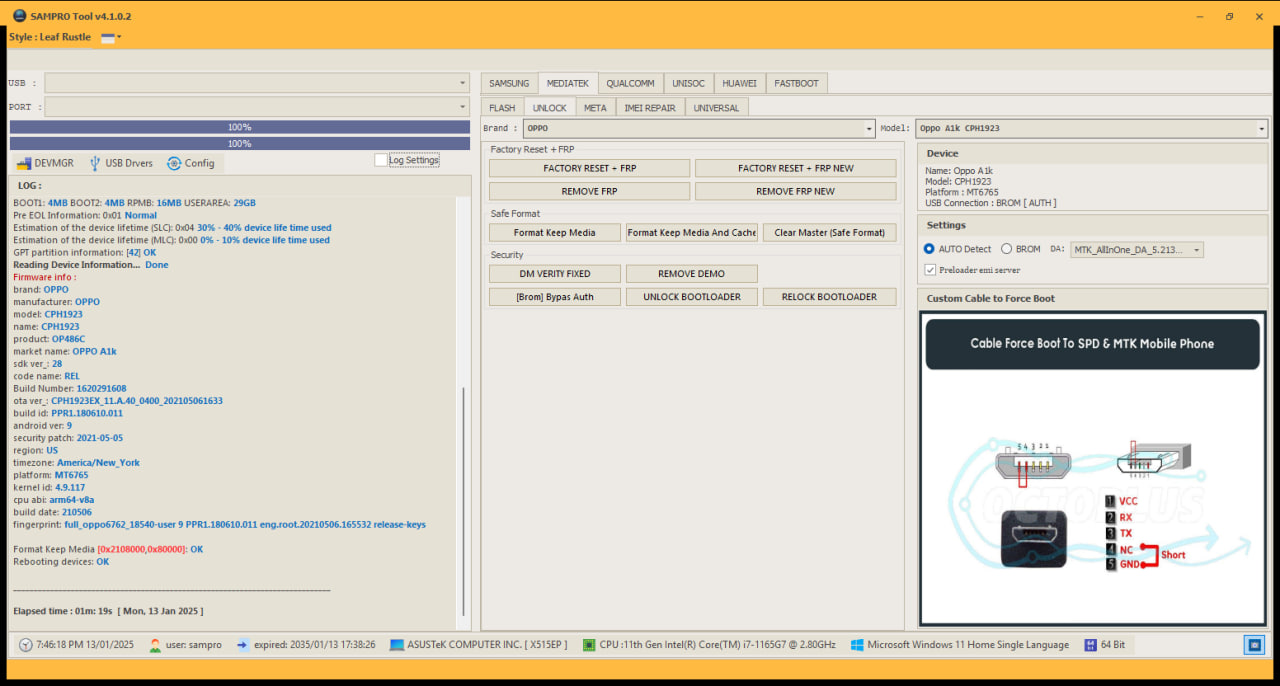Screen dimensions: 1280x686
Task: Click the REMOVE DEMO button
Action: pyautogui.click(x=692, y=273)
